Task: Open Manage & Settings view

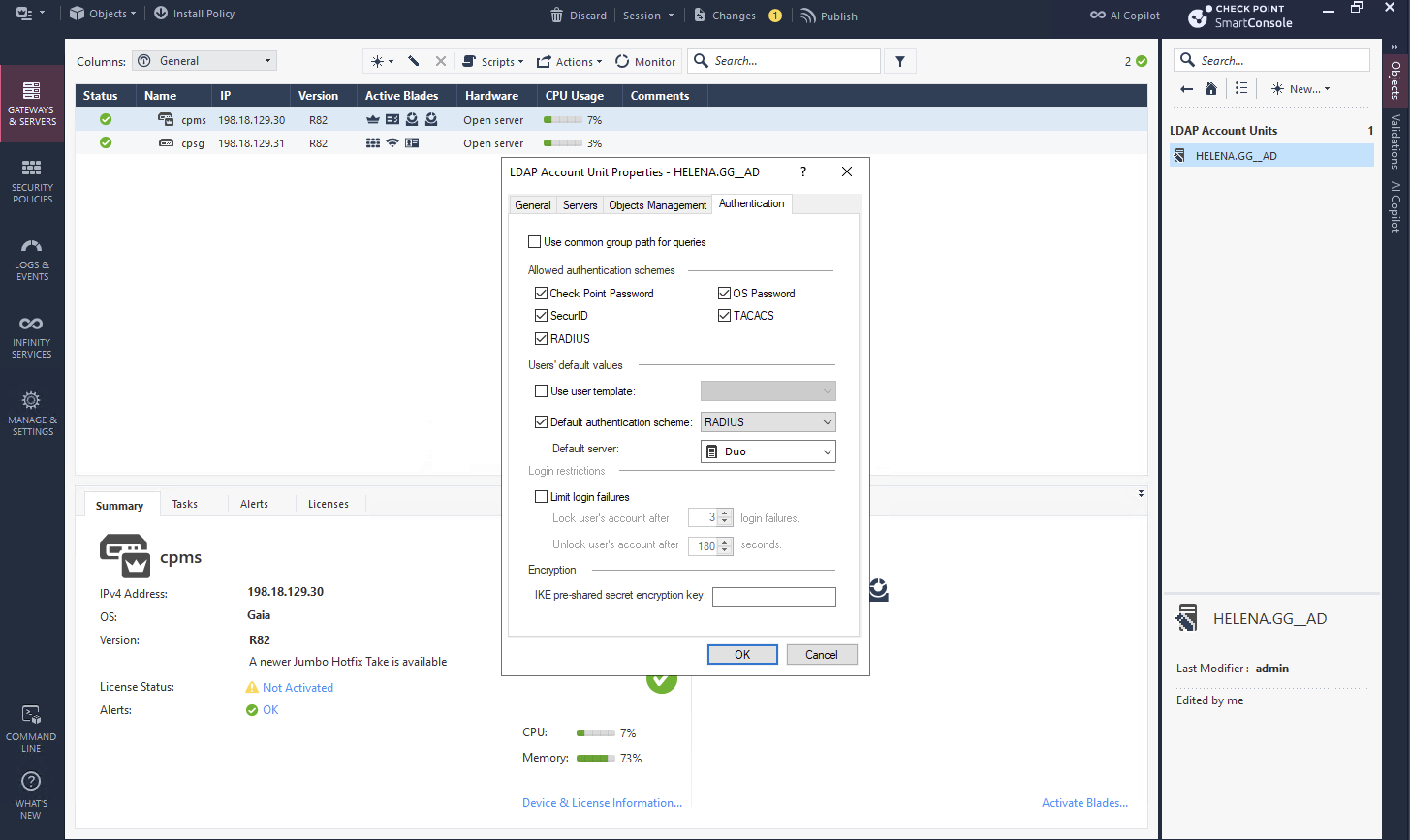Action: click(x=31, y=414)
